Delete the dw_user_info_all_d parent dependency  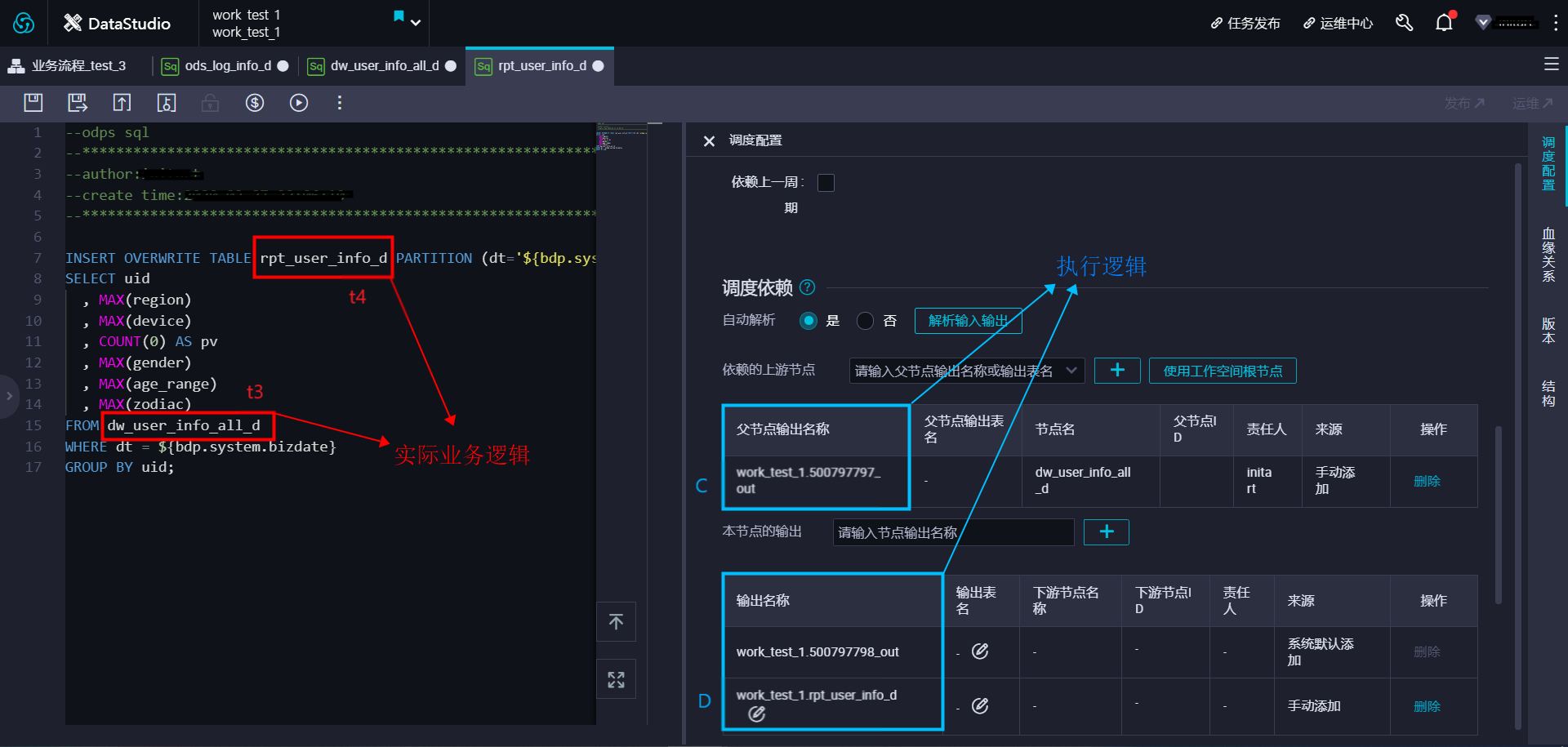[1427, 482]
